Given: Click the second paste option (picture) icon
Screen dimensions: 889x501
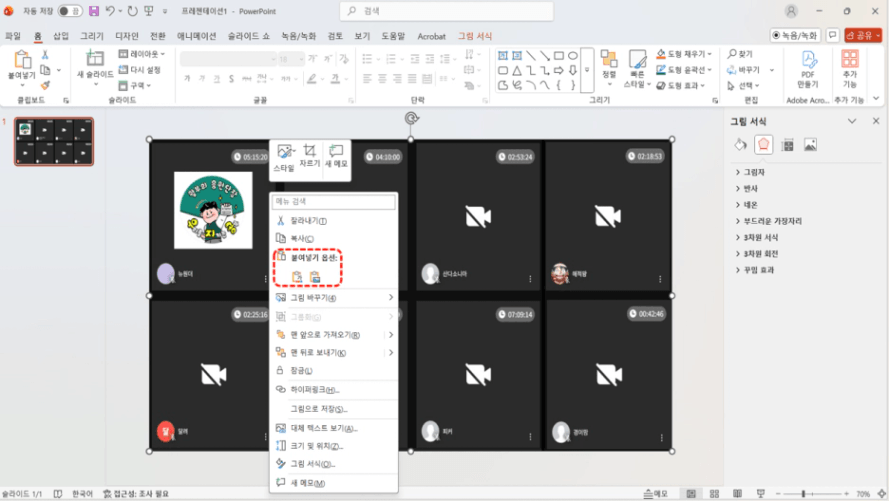Looking at the screenshot, I should tap(315, 277).
